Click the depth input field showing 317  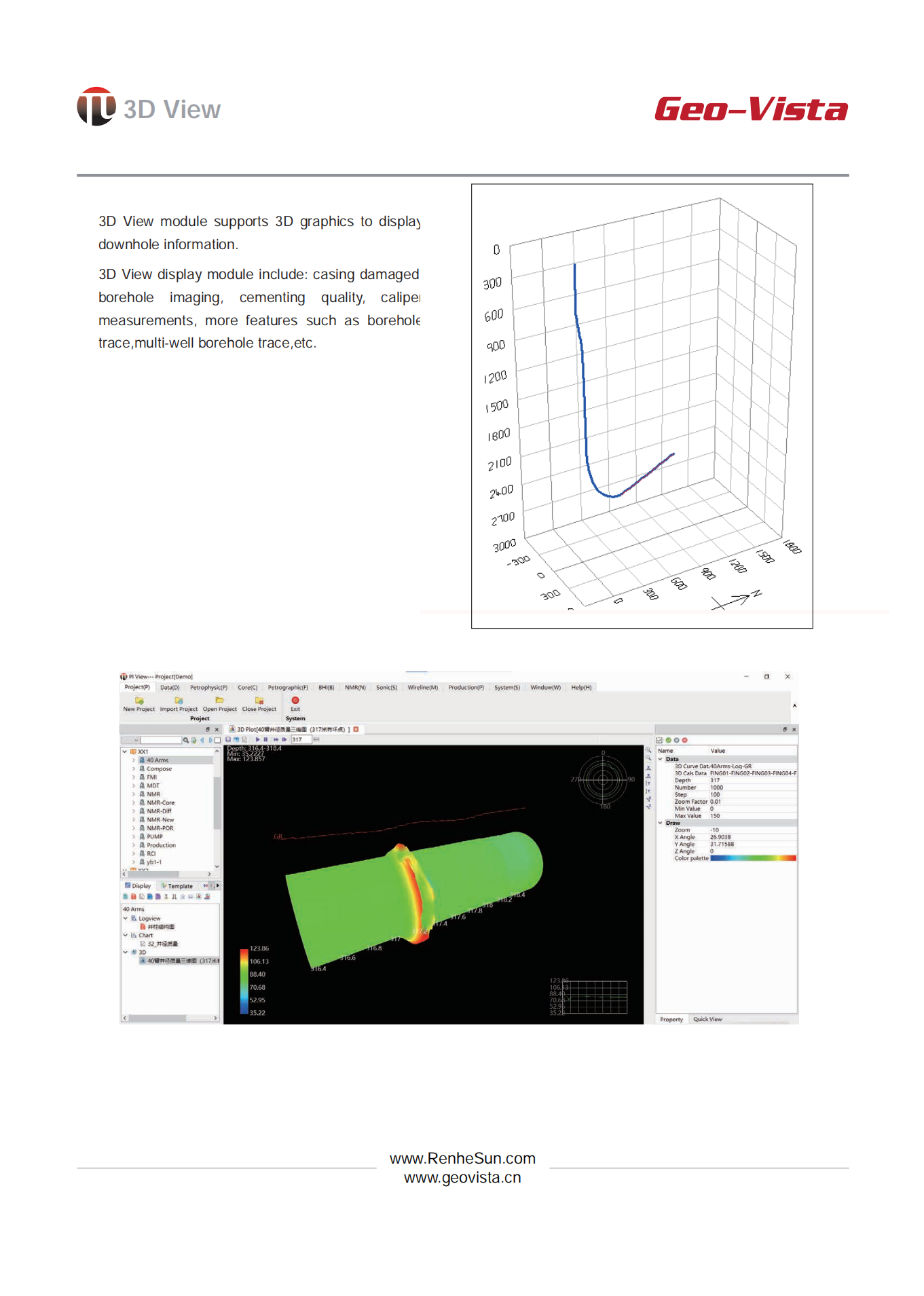point(301,739)
